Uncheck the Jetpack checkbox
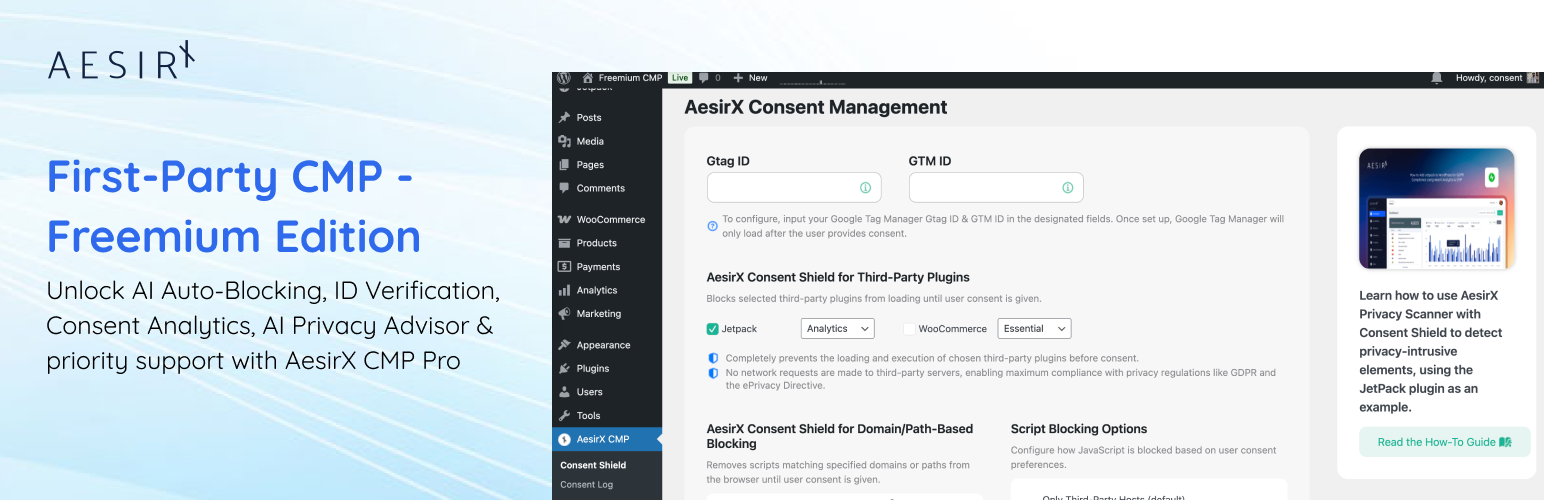This screenshot has width=1544, height=500. [x=713, y=329]
